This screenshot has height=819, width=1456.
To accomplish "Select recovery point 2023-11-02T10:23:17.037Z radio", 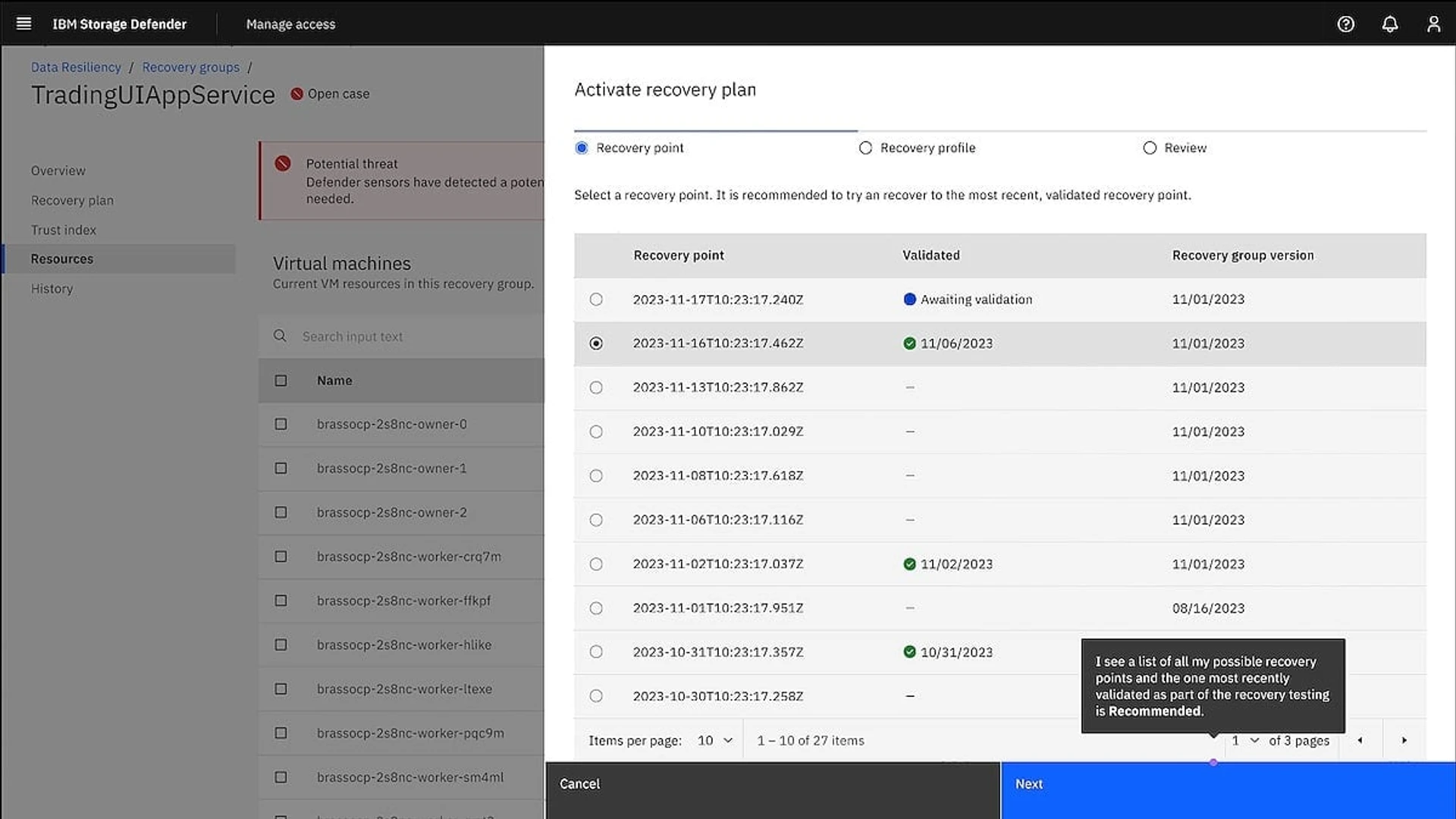I will tap(597, 564).
